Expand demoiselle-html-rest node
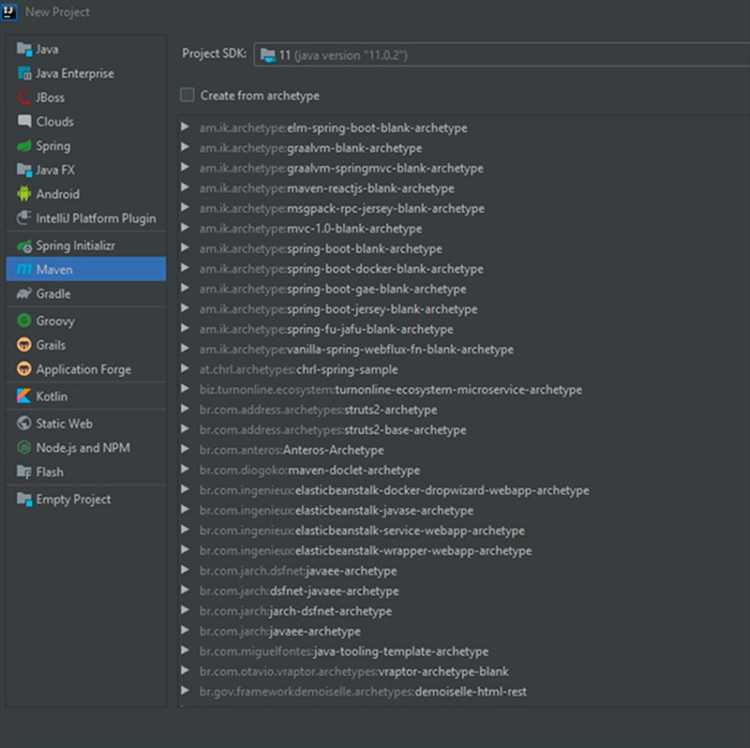Image resolution: width=750 pixels, height=748 pixels. 185,691
